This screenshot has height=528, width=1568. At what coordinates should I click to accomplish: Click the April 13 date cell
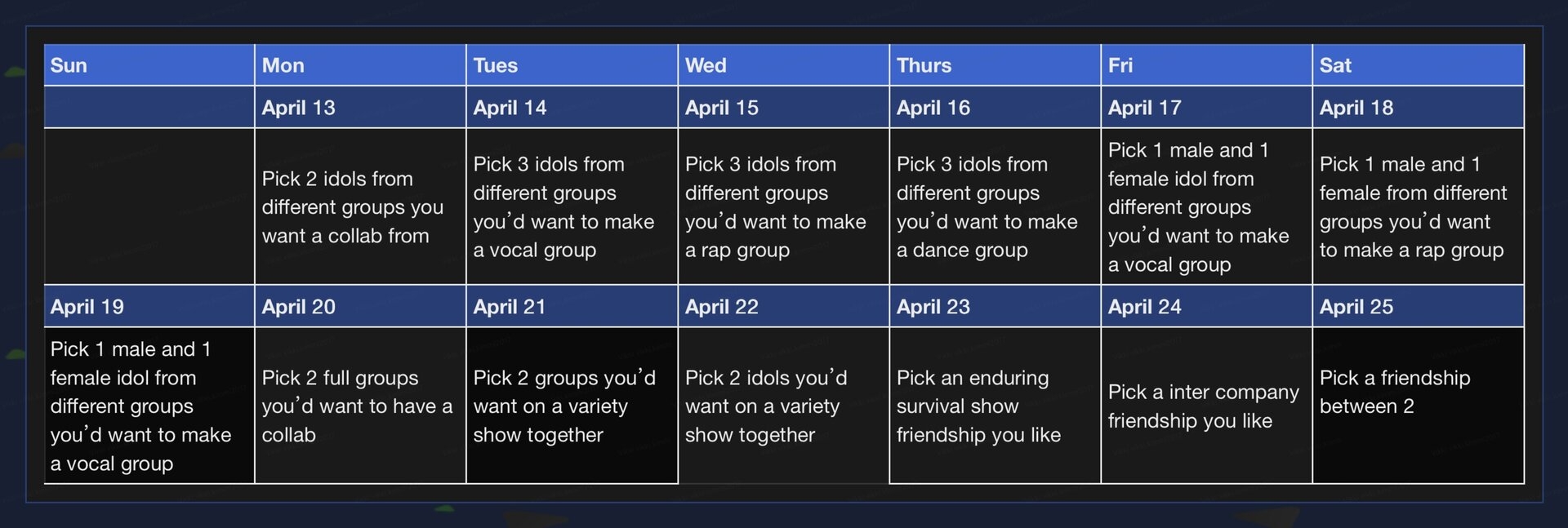360,108
